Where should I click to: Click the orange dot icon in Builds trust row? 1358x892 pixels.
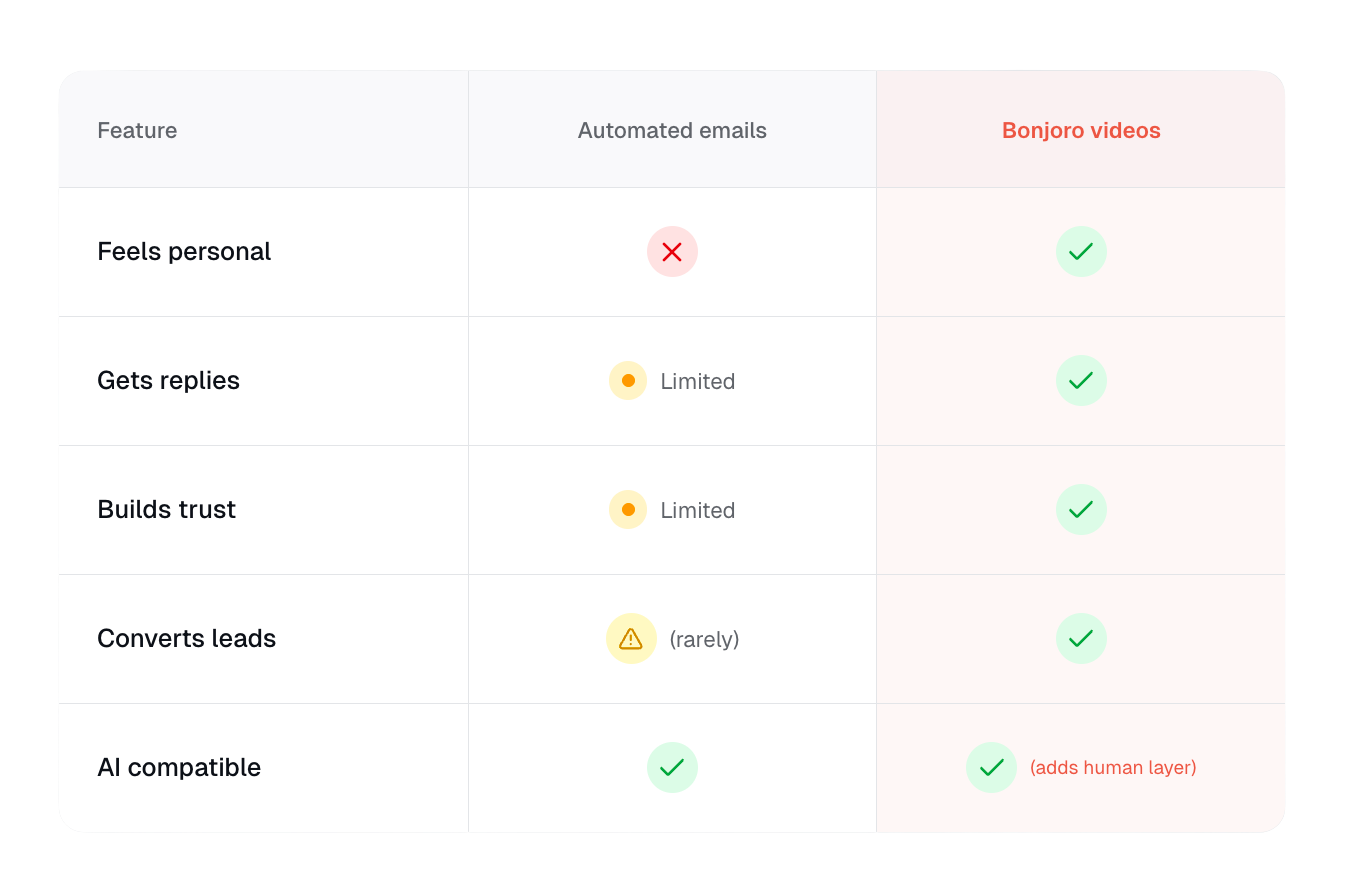628,510
